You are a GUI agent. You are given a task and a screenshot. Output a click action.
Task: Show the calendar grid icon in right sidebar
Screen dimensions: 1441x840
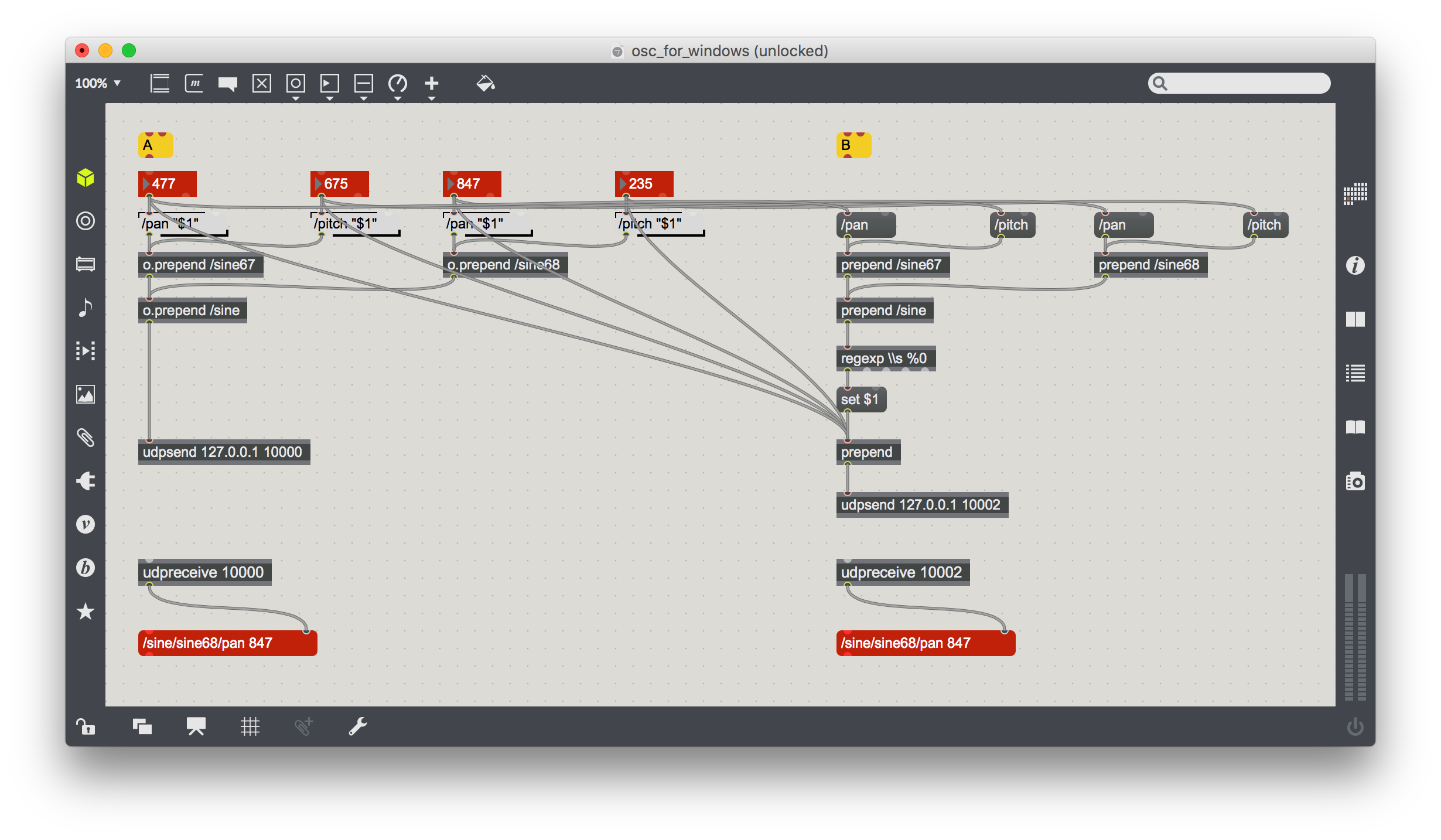1355,193
